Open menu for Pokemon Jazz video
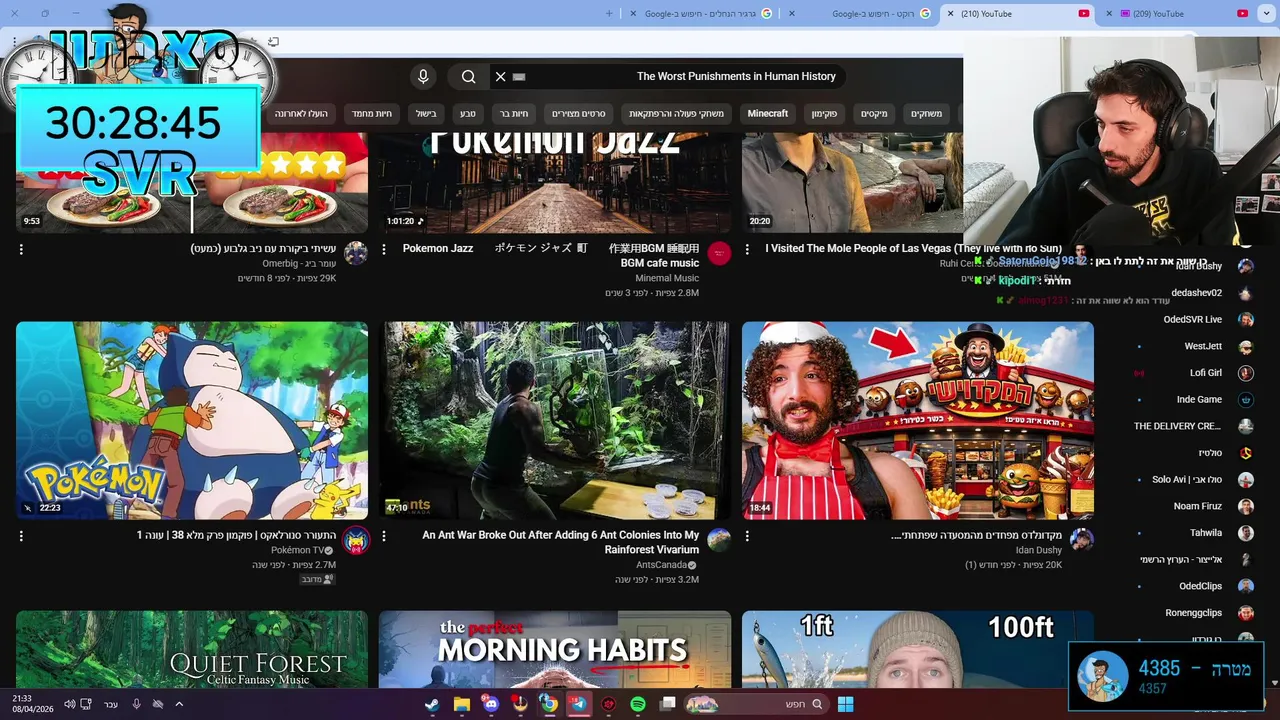Screen dimensions: 1280x720 [x=384, y=249]
